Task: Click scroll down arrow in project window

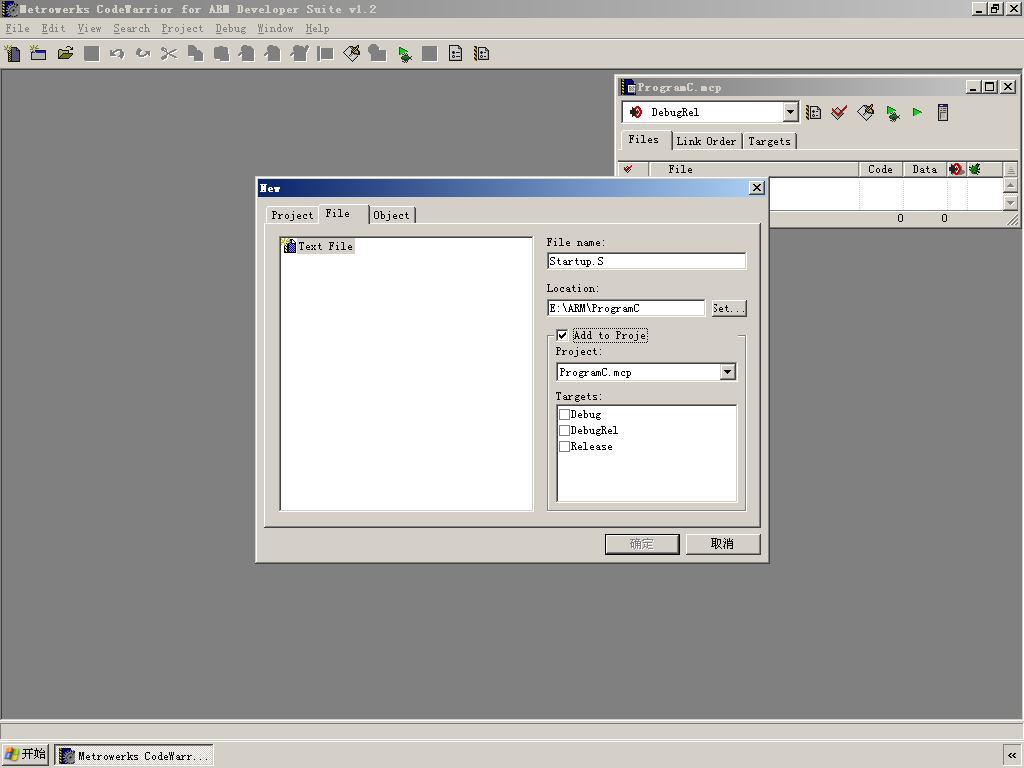Action: pos(1010,202)
